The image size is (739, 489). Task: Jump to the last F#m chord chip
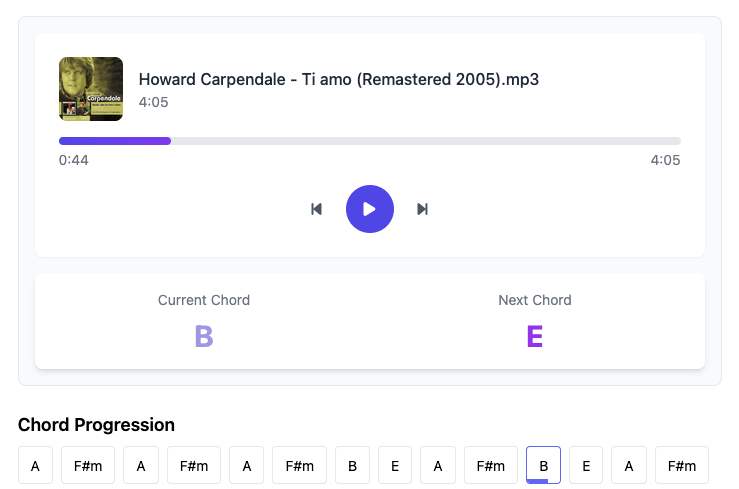681,465
